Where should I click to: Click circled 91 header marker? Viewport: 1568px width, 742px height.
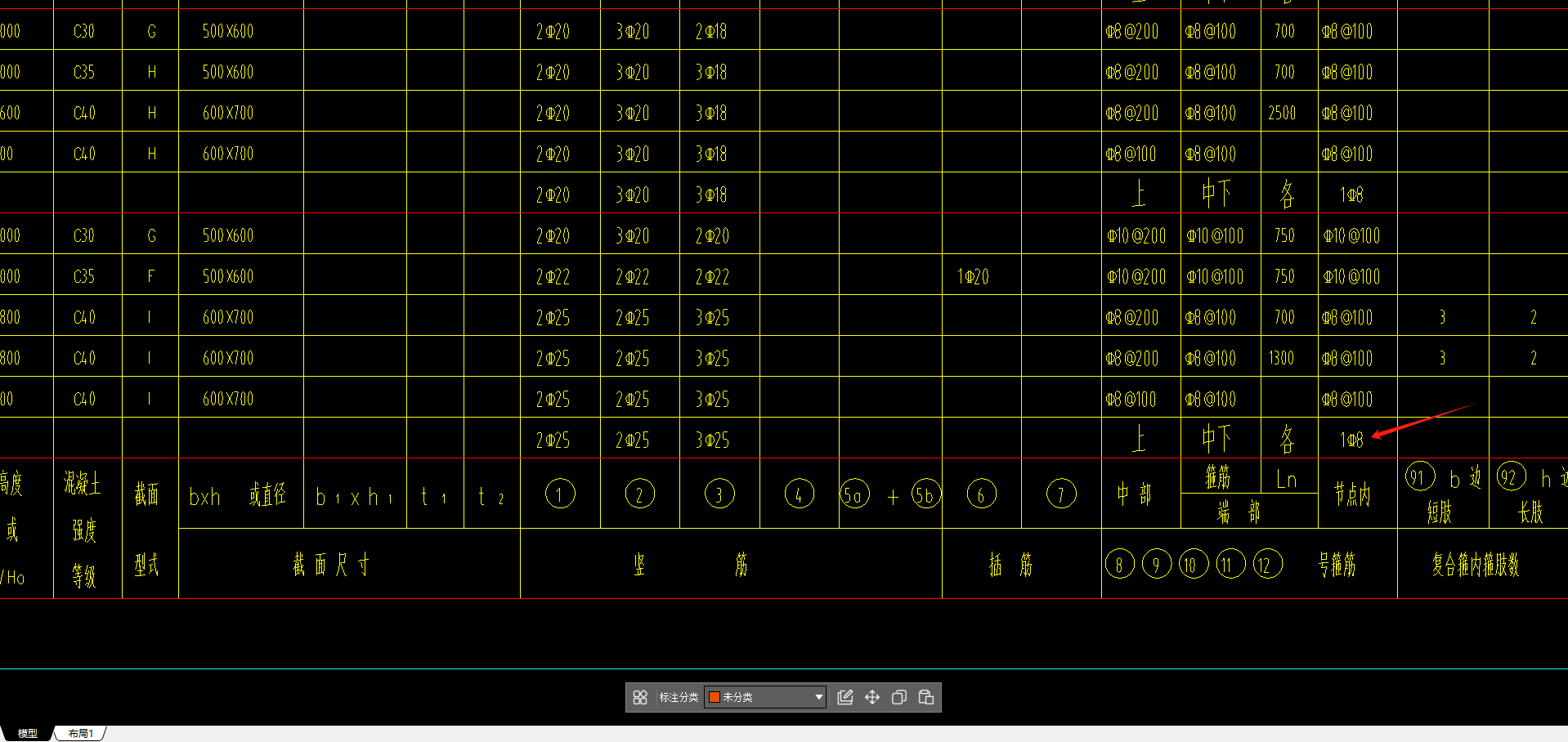pyautogui.click(x=1420, y=476)
